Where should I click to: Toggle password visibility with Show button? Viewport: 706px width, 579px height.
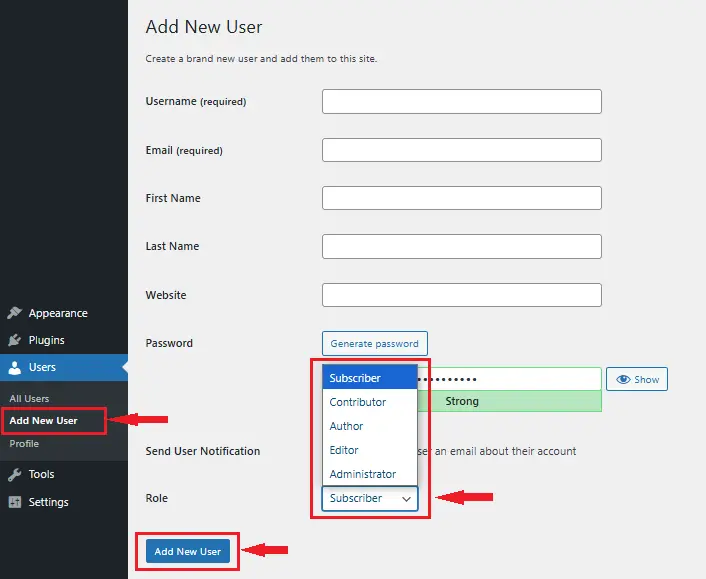(636, 379)
